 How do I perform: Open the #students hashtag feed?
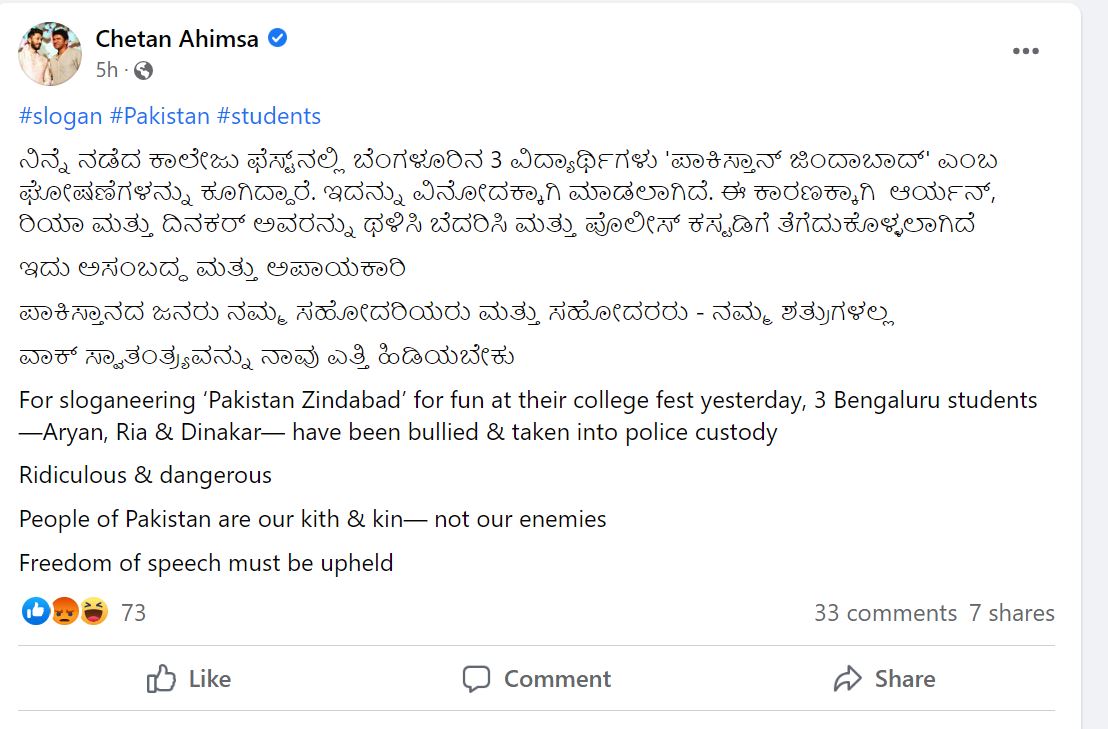tap(268, 116)
